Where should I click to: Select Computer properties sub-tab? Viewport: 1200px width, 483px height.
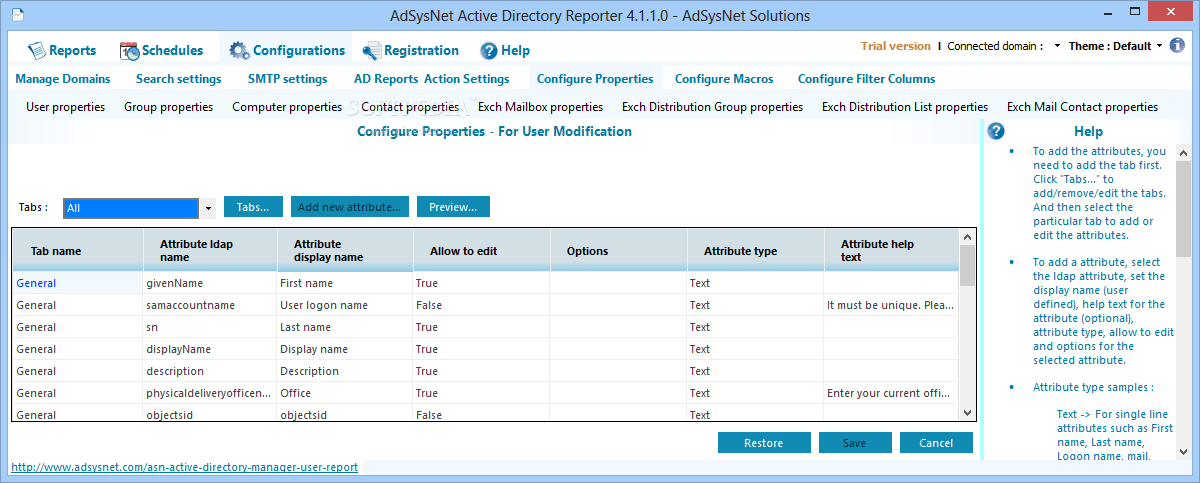[287, 106]
